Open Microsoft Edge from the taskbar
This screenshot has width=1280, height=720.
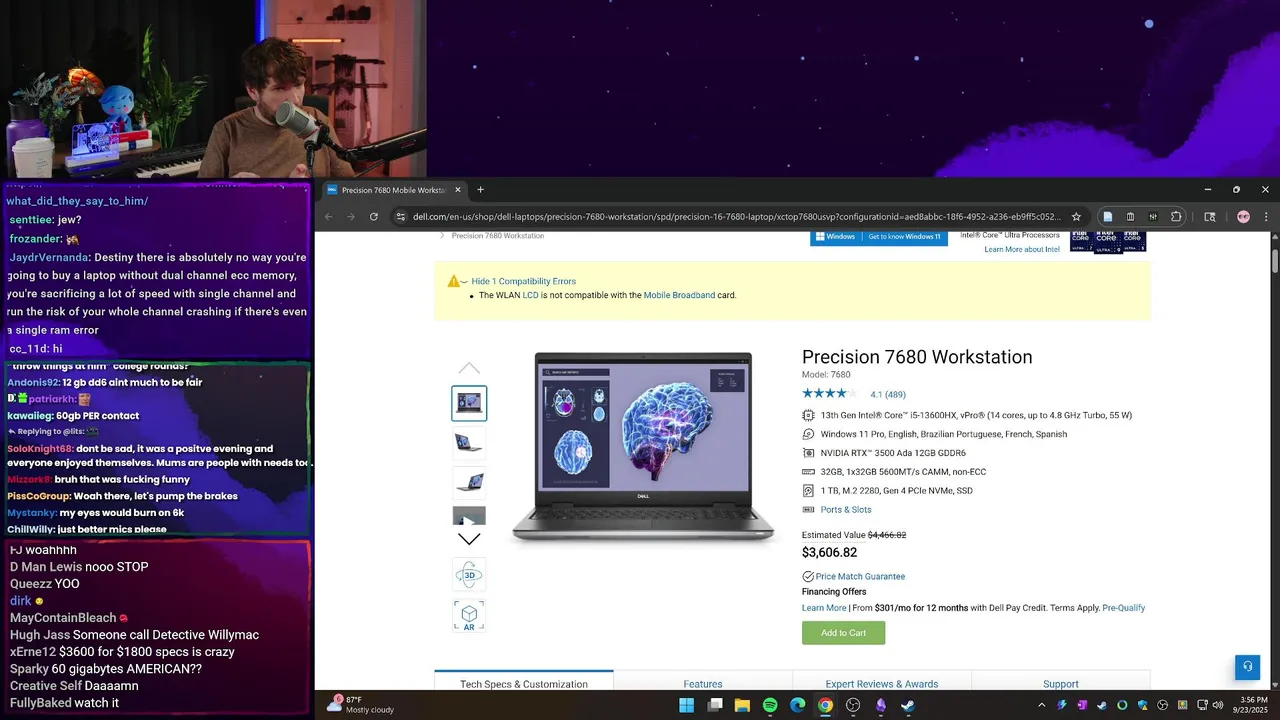(798, 705)
